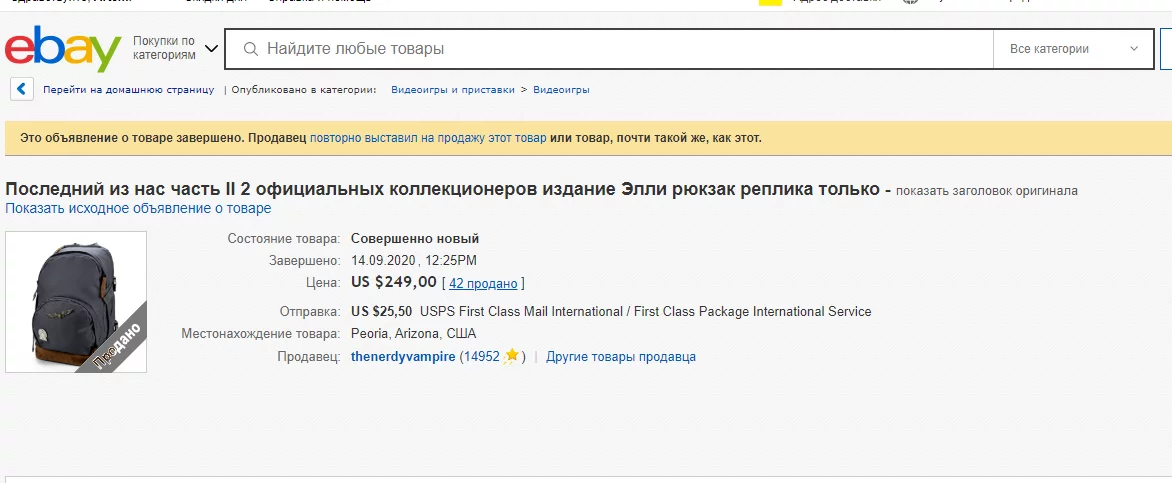
Task: Focus the 'Найдите любые товары' search field
Action: click(620, 49)
